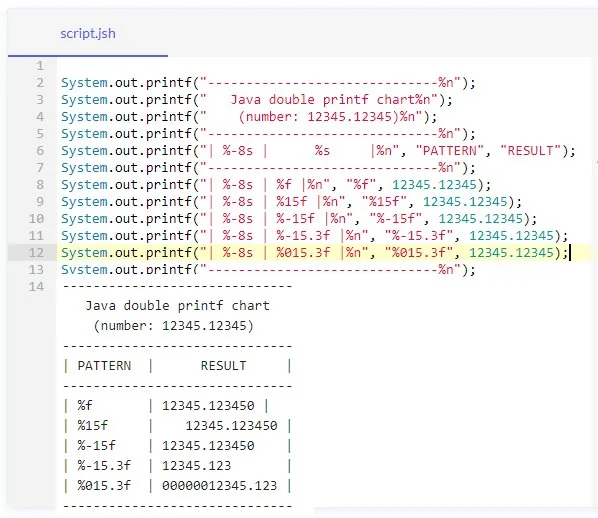Click line number 8 in the gutter
Image resolution: width=598 pixels, height=518 pixels.
(40, 185)
